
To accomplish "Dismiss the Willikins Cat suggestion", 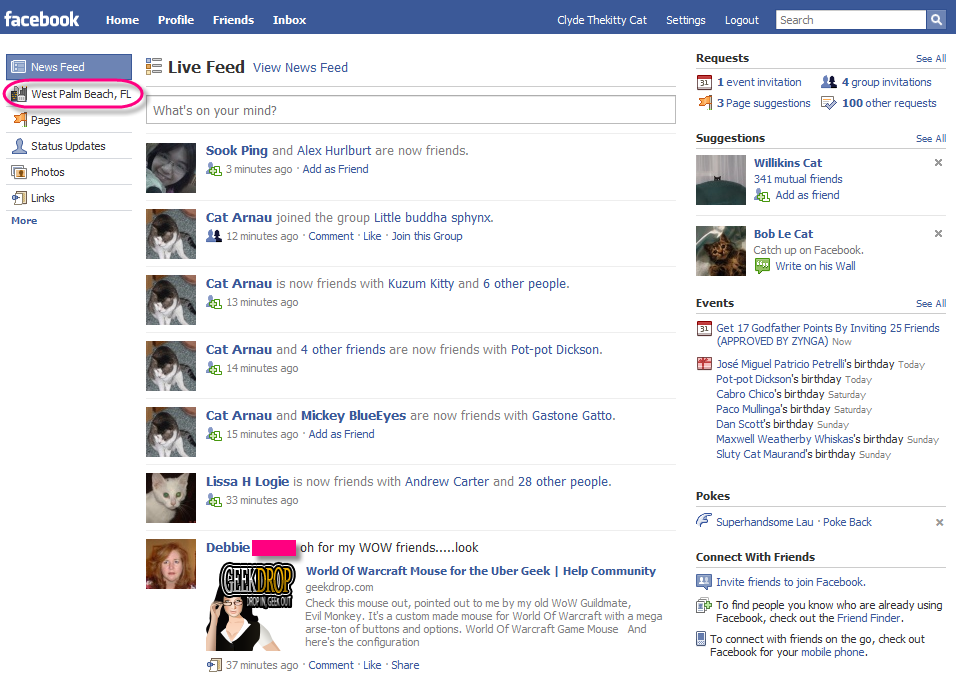I will 938,163.
